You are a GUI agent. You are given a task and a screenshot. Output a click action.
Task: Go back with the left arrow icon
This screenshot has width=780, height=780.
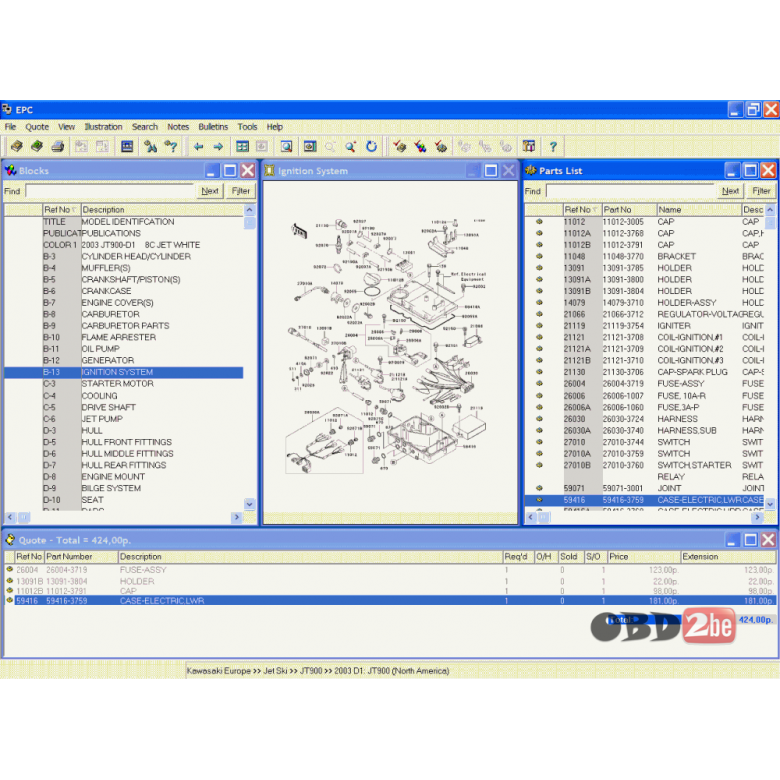point(198,146)
